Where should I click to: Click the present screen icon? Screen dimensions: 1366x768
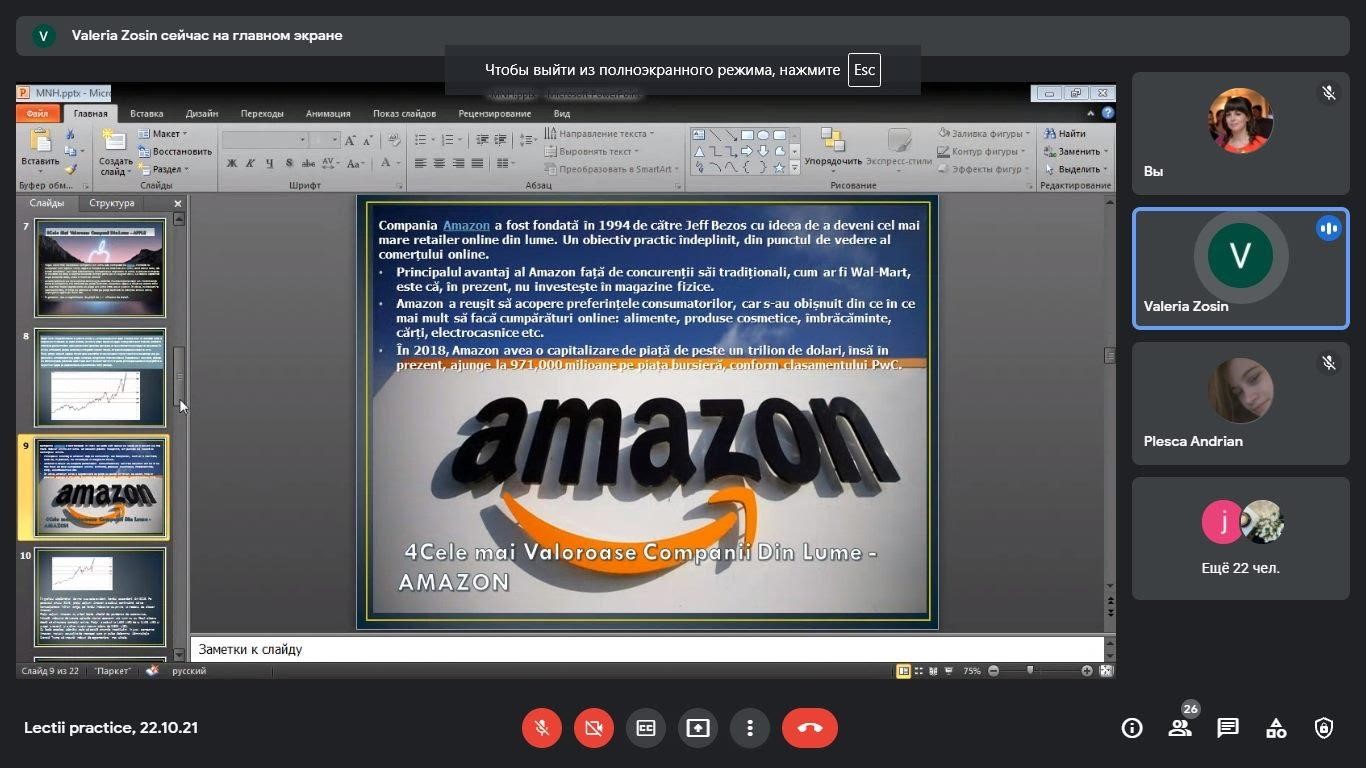coord(698,728)
